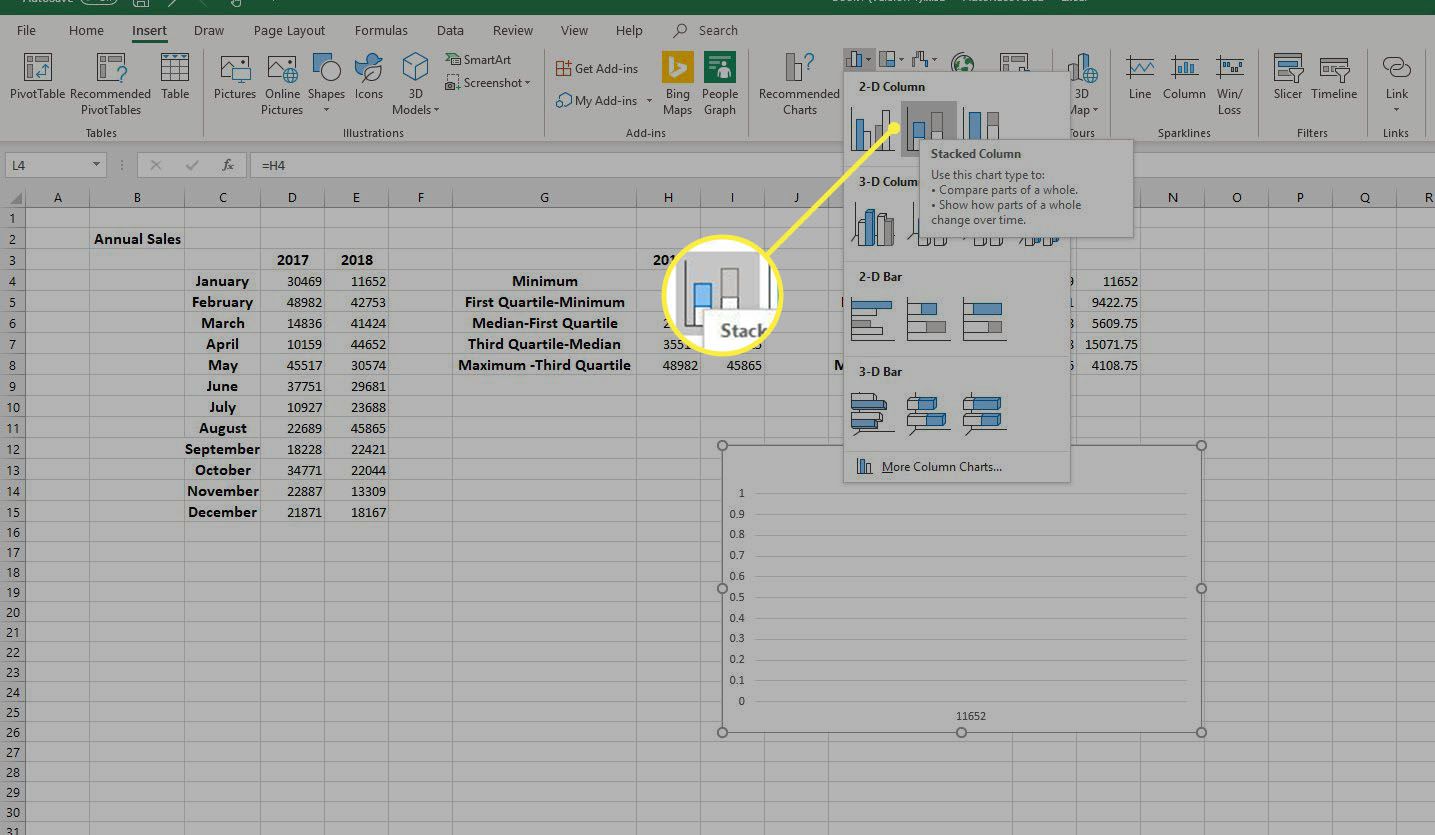
Task: Expand the Screenshot dropdown
Action: [x=527, y=83]
